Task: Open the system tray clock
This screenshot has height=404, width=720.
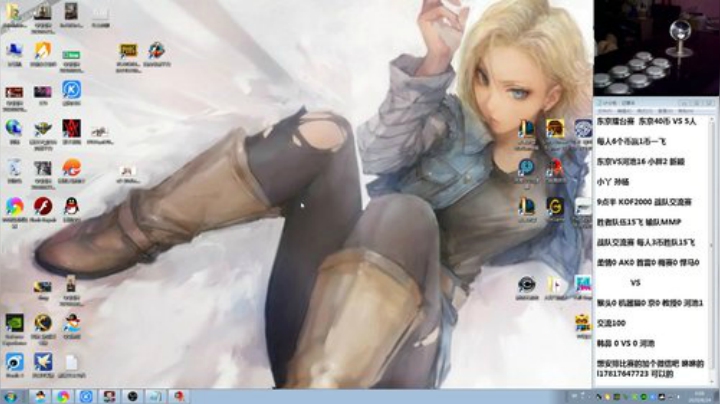Action: [700, 397]
